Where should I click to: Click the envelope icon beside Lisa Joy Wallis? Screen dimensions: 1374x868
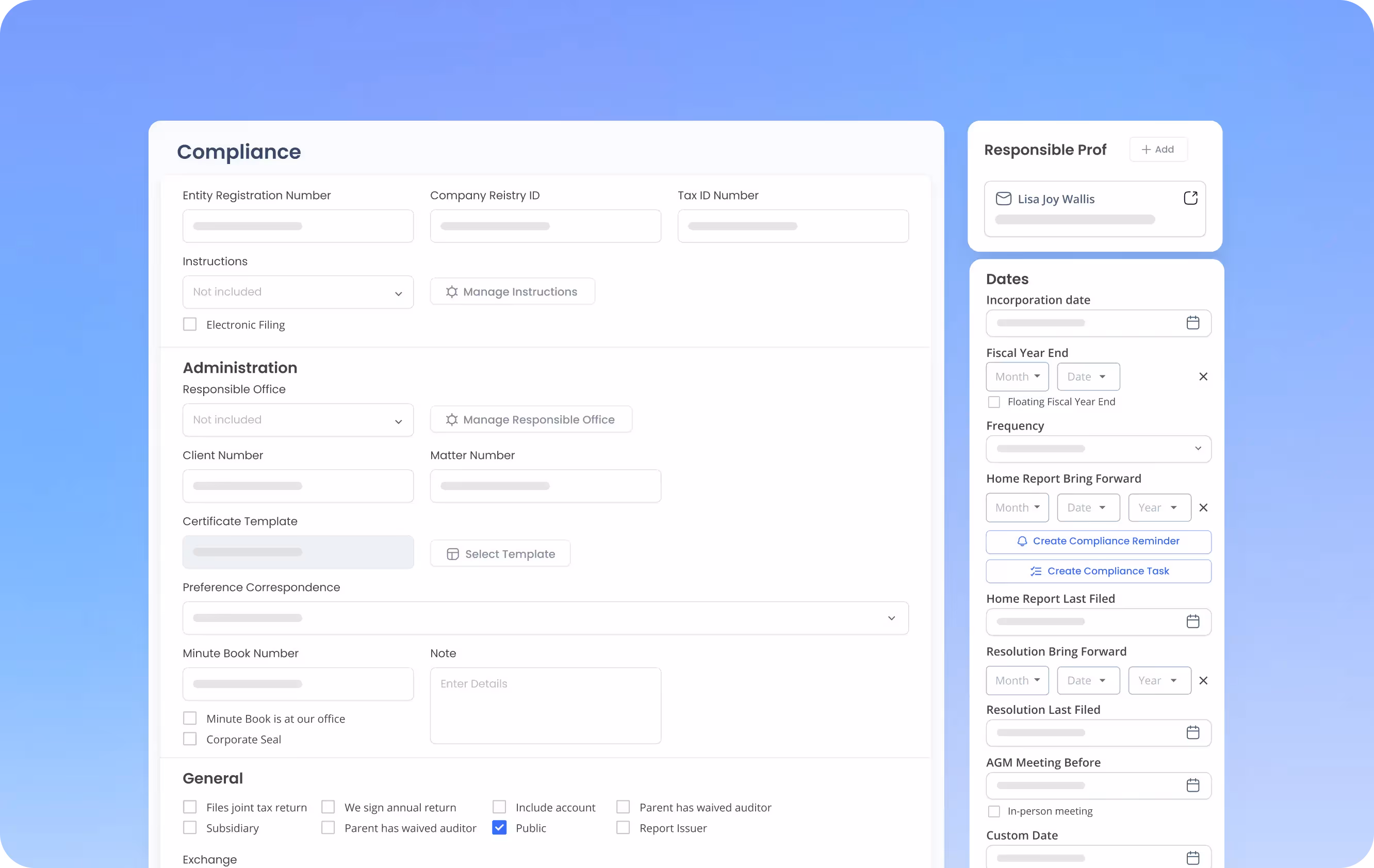pyautogui.click(x=1003, y=199)
